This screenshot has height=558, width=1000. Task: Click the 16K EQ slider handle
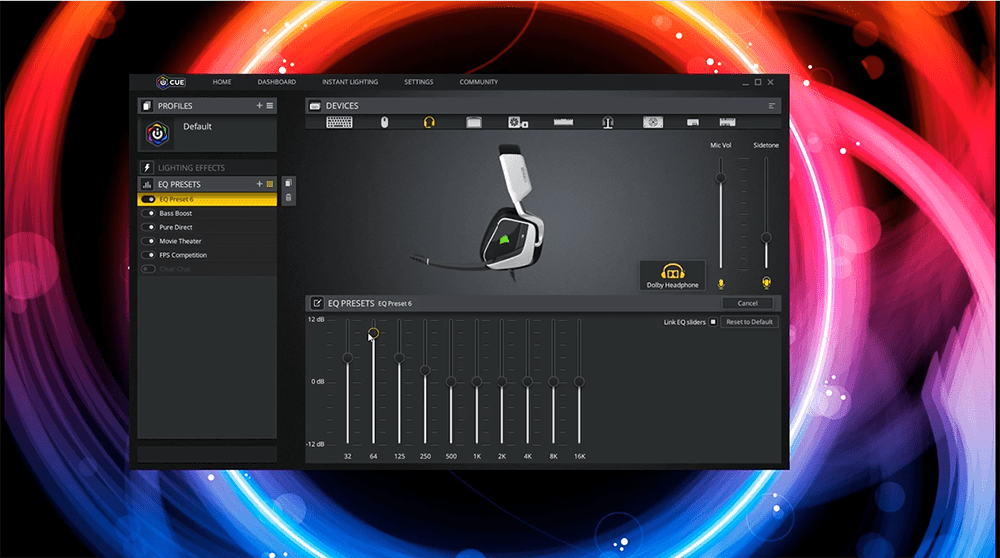(579, 381)
